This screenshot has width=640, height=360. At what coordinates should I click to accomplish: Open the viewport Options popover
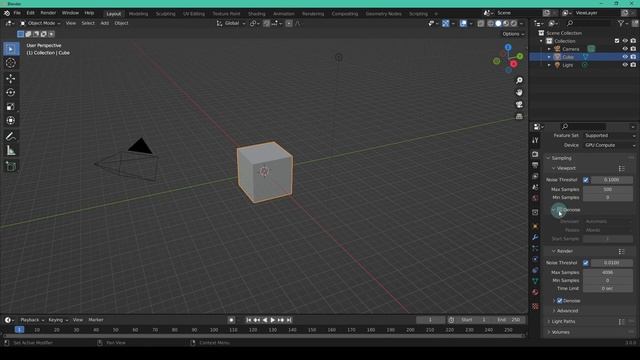coord(513,34)
